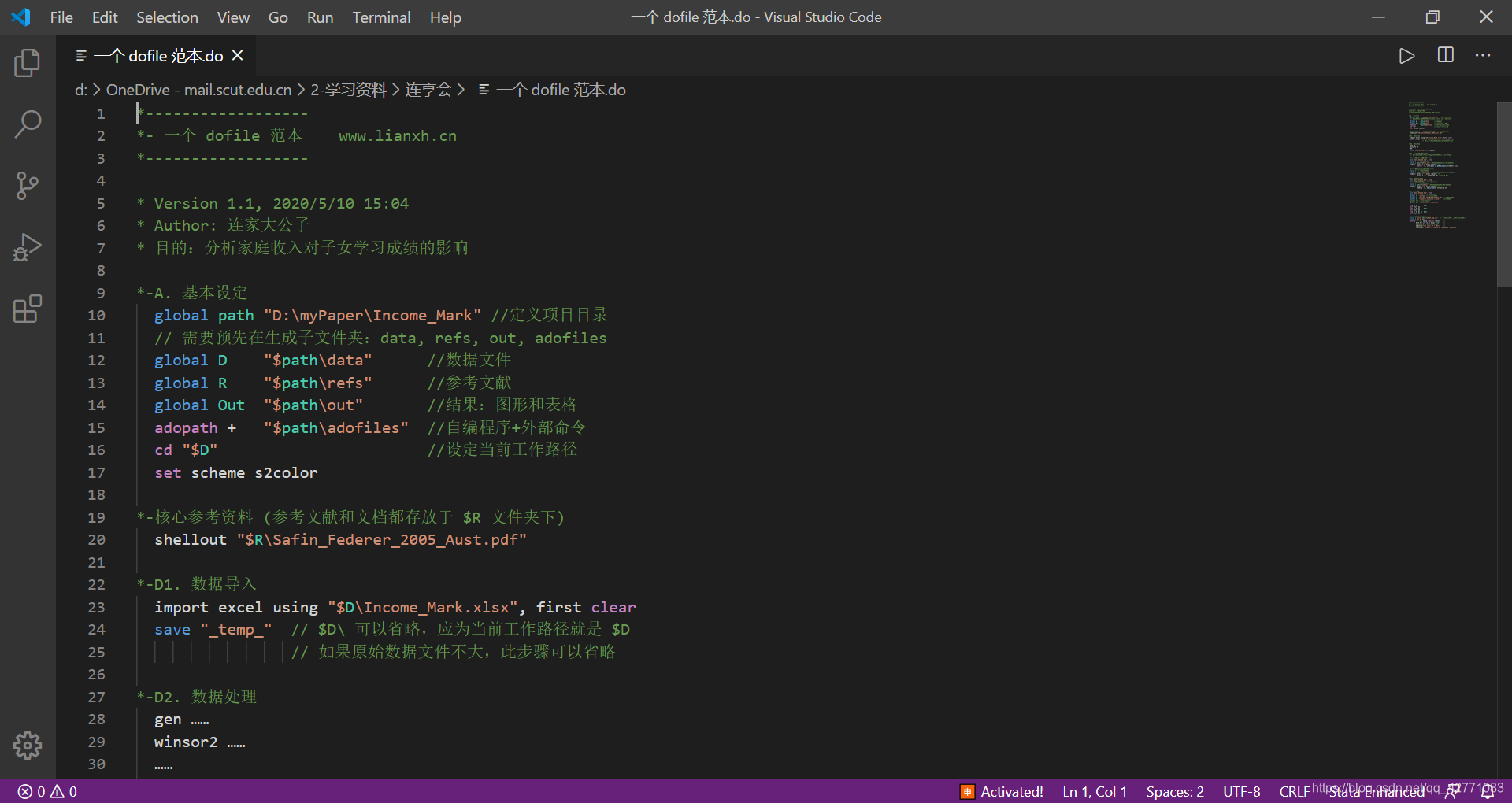Click the Activated! status button
This screenshot has height=803, width=1512.
[x=1012, y=791]
